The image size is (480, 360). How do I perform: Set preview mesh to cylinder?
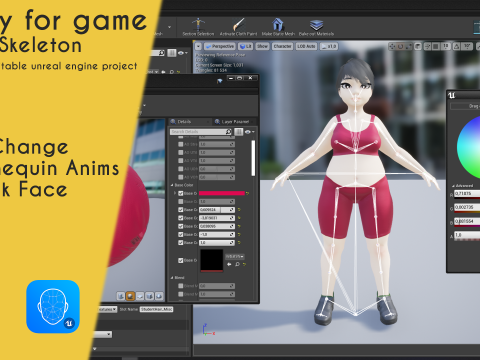(x=121, y=296)
